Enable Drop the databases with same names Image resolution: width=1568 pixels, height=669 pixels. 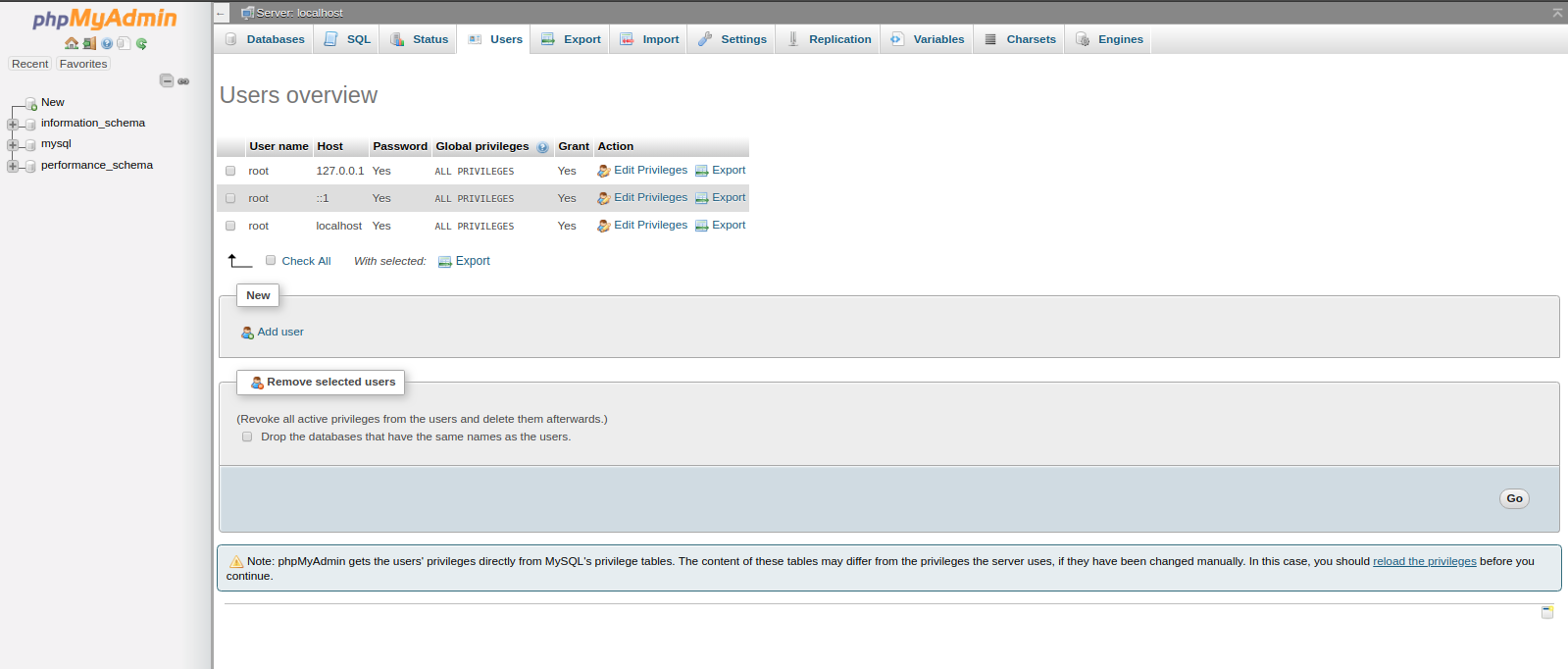click(247, 437)
